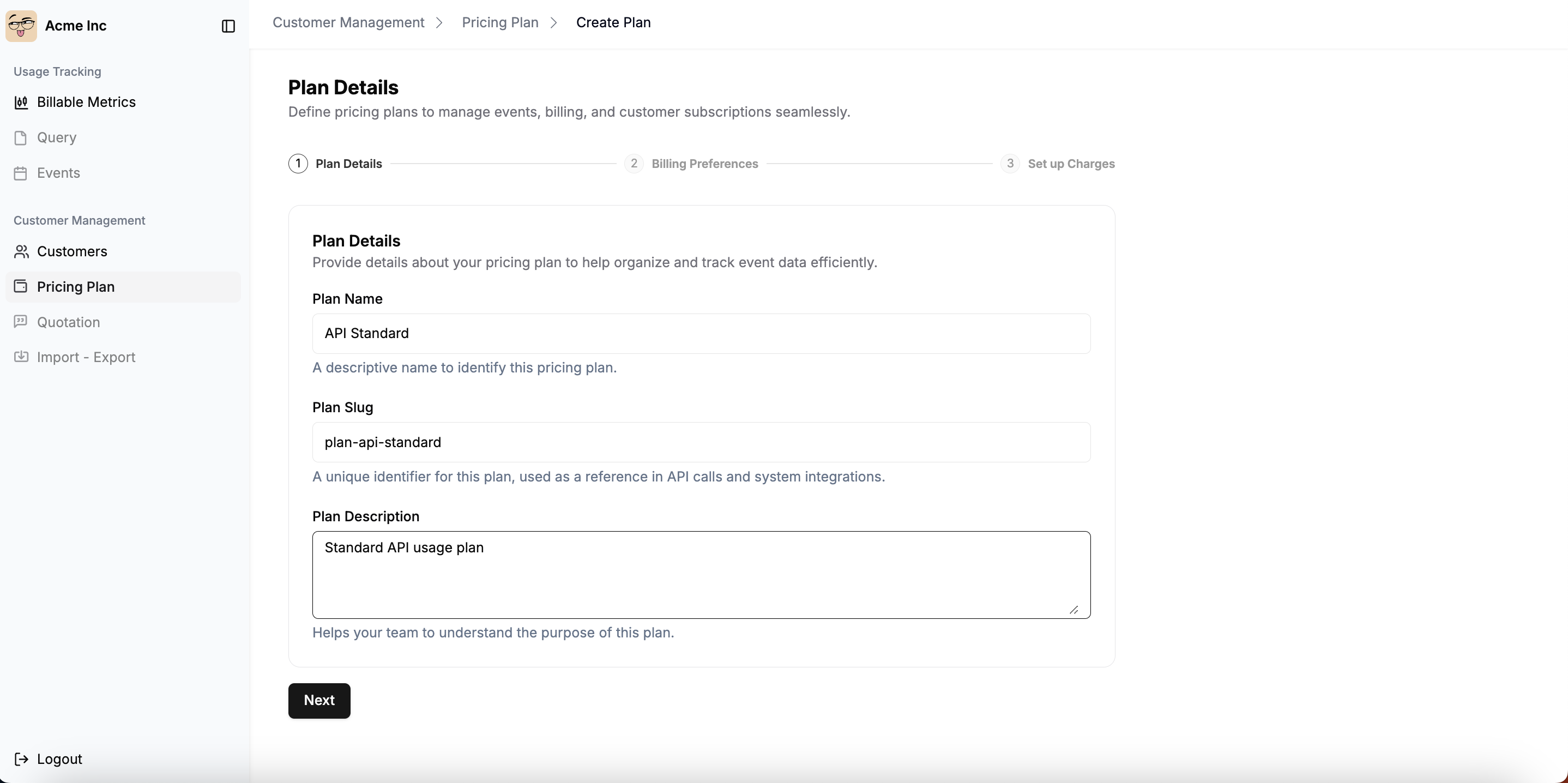The width and height of the screenshot is (1568, 783).
Task: Click the Customers people icon
Action: [21, 251]
